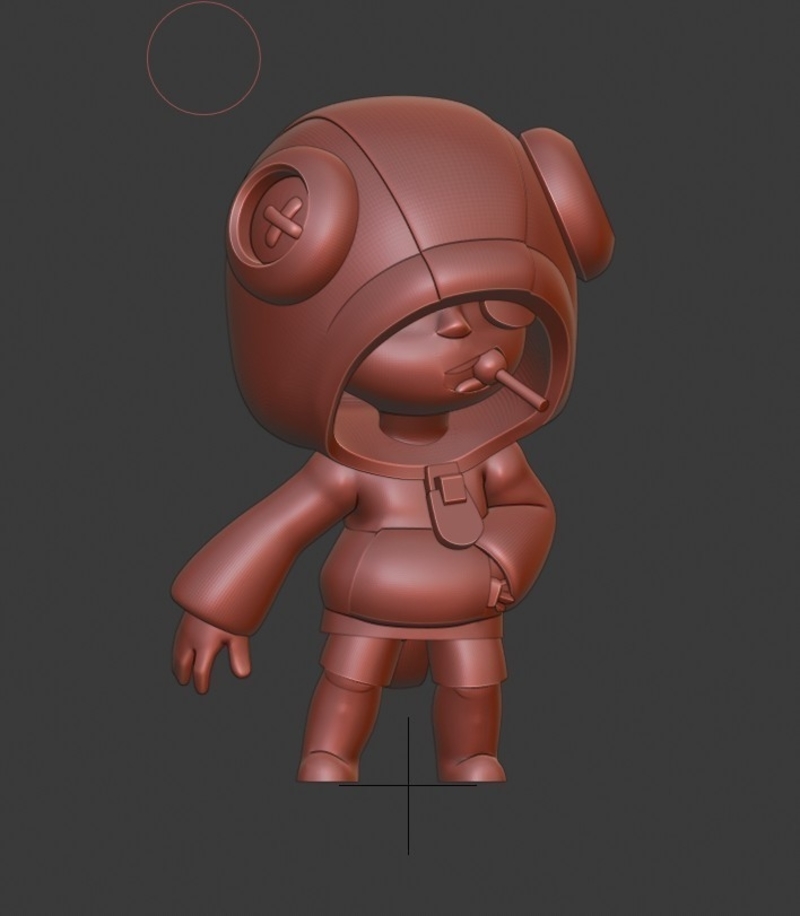Screen dimensions: 800x916
Task: Select the round ear on hood's right side
Action: 568,204
